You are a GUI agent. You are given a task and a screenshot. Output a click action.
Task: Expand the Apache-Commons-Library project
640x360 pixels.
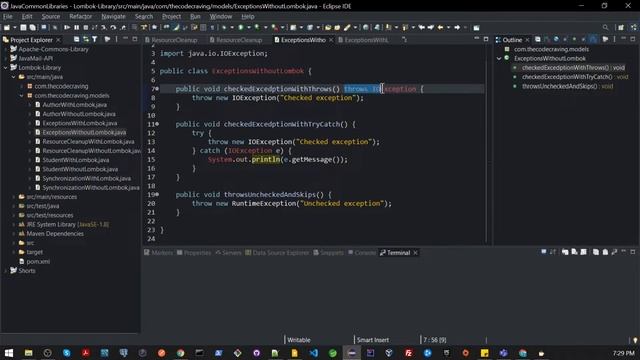[x=6, y=49]
